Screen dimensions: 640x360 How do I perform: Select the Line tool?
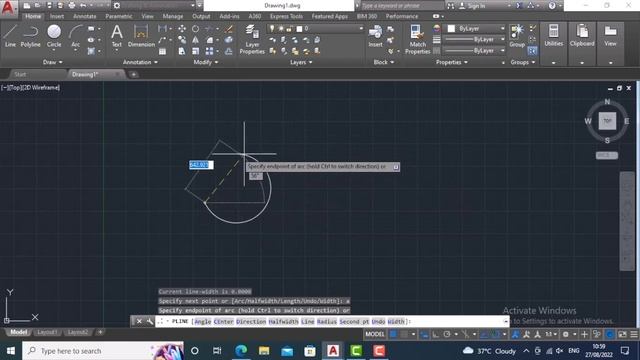coord(10,36)
